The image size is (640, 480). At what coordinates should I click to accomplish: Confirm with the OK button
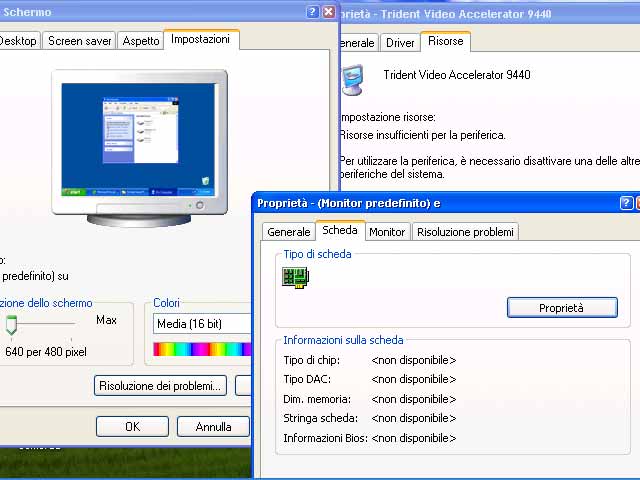[x=132, y=427]
